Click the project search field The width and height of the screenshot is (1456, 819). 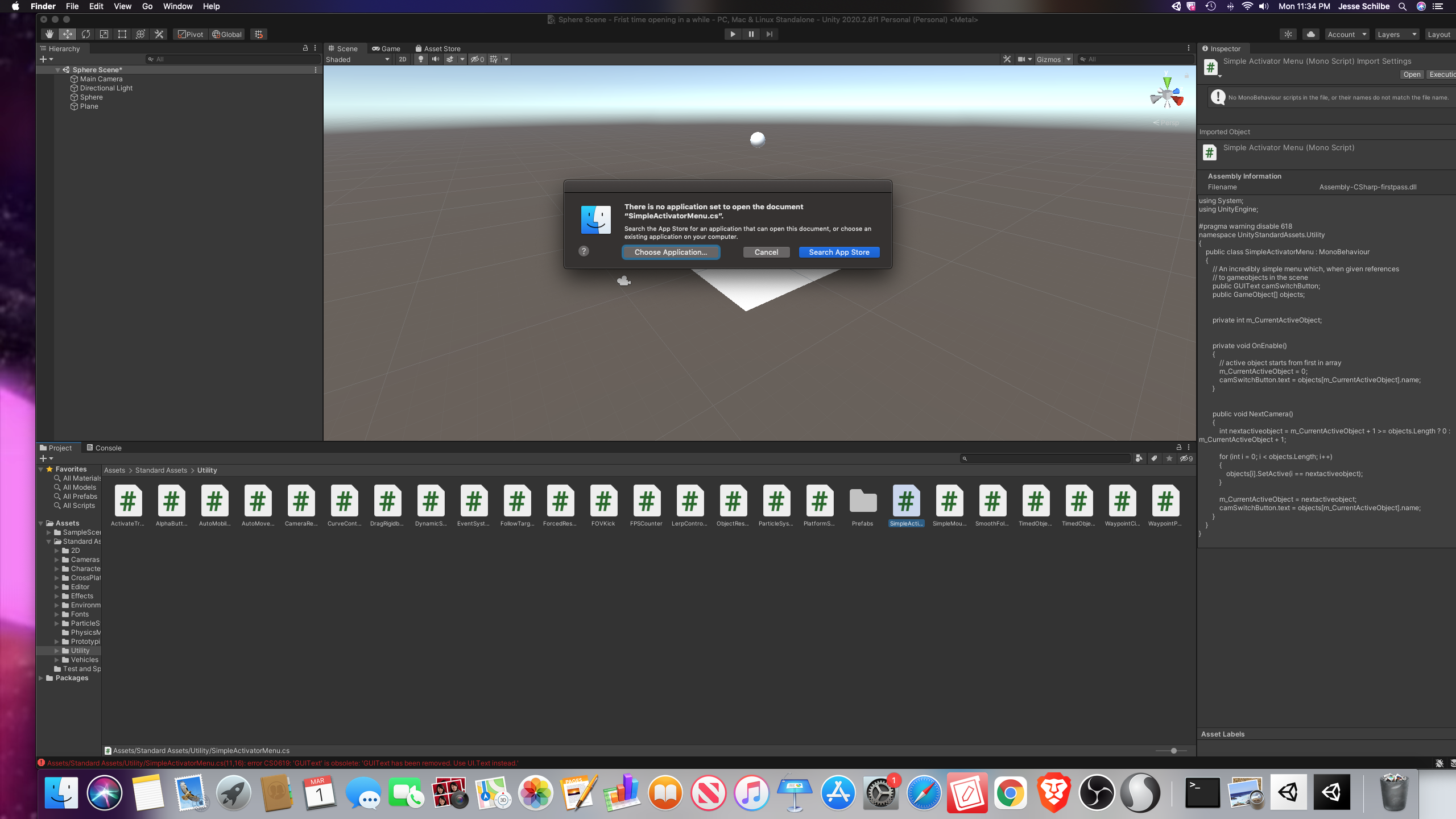[1046, 458]
